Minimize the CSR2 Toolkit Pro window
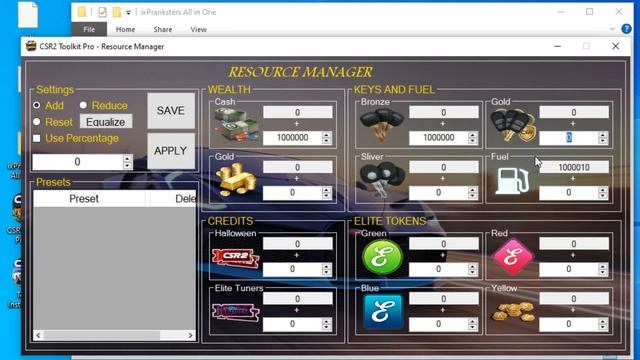The image size is (640, 360). pos(558,46)
